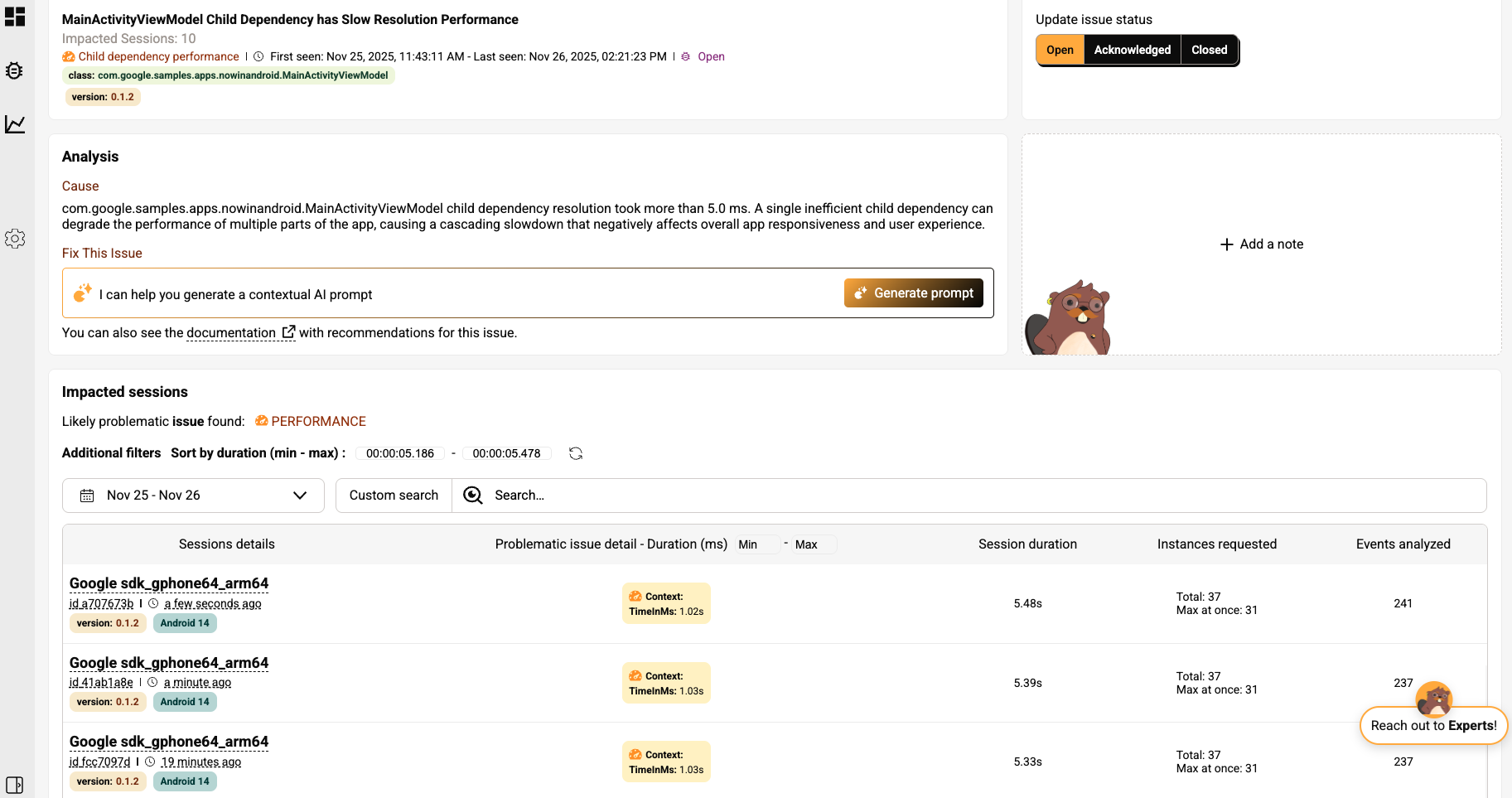Open the dashboard grid icon in sidebar
This screenshot has width=1512, height=798.
[15, 17]
